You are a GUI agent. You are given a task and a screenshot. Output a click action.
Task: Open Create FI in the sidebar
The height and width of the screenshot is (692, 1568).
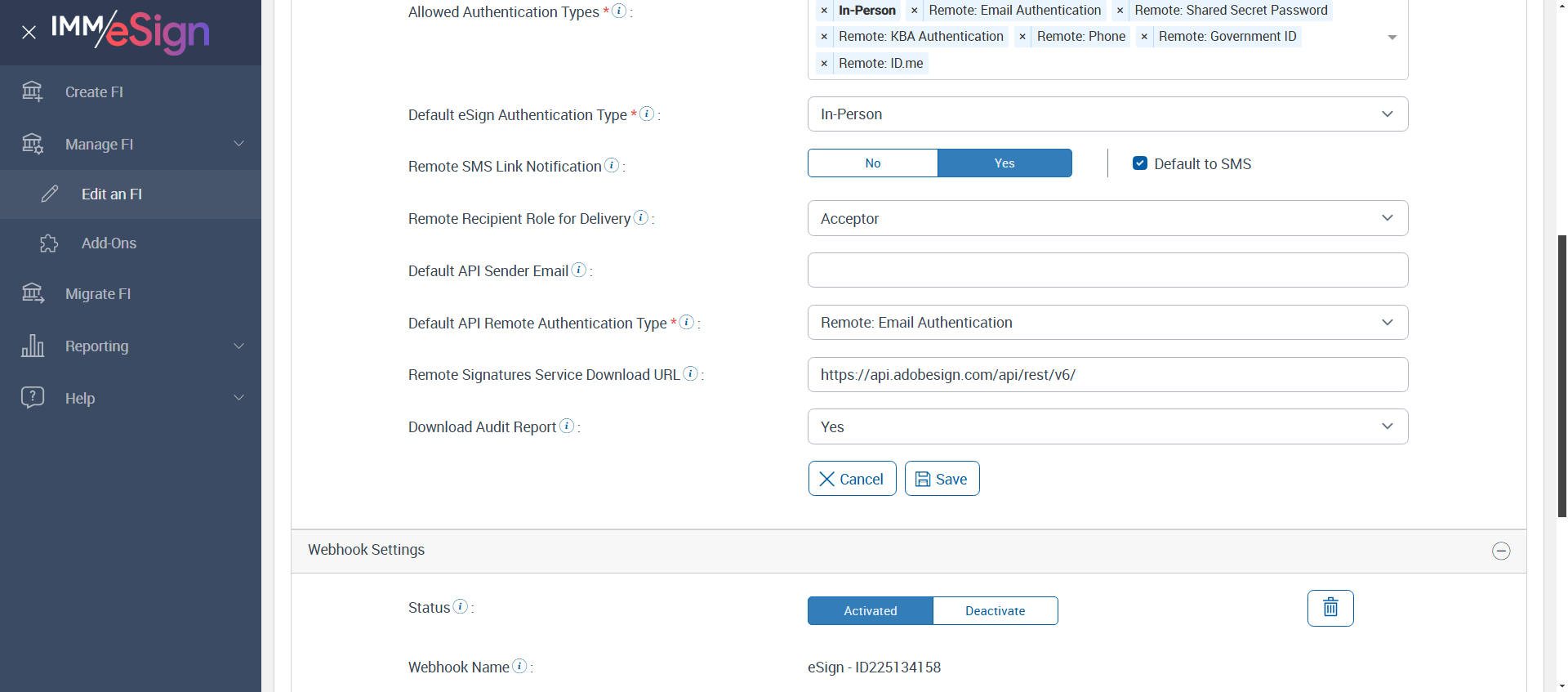click(x=94, y=92)
